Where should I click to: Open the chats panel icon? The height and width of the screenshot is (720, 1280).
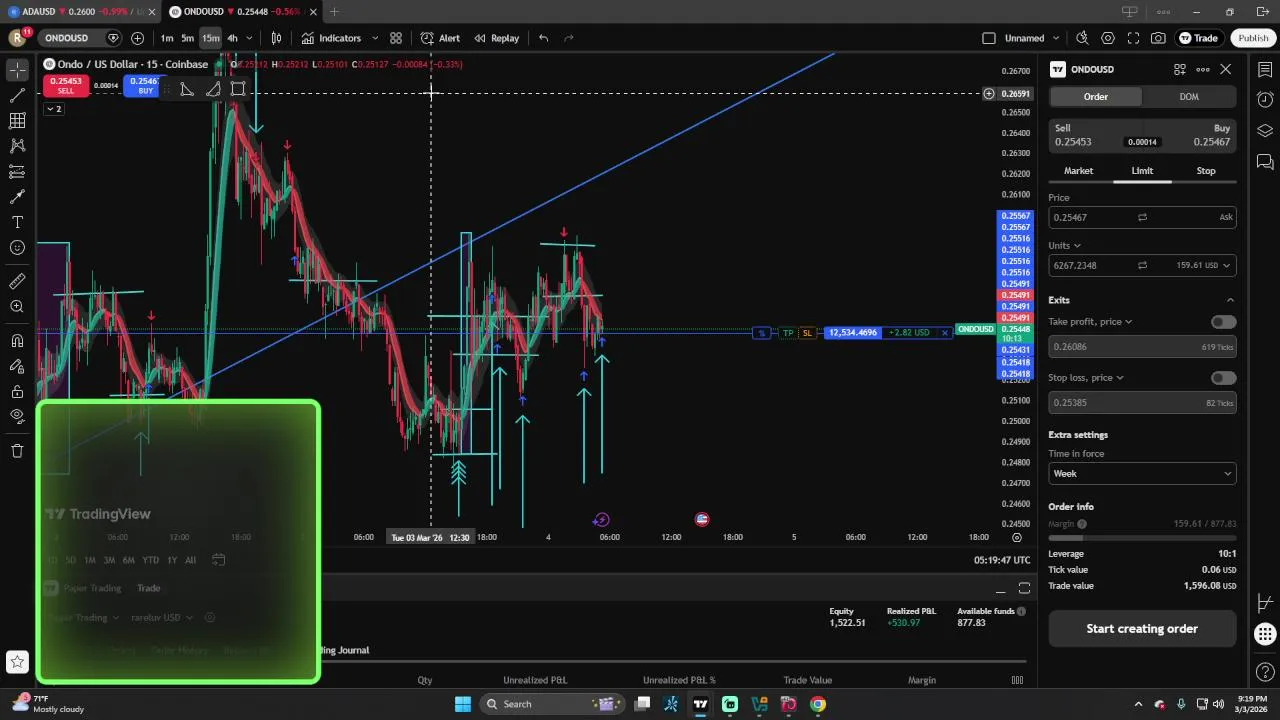point(1265,161)
